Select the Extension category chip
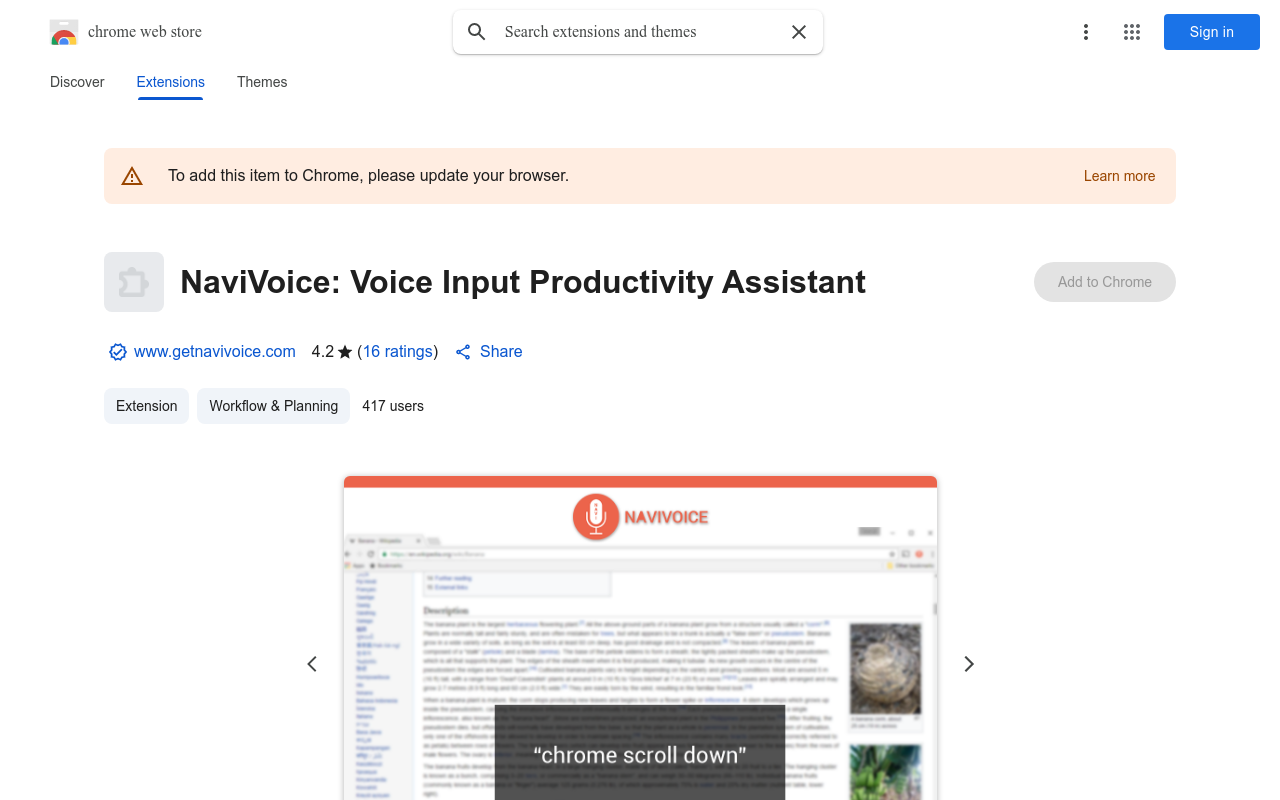This screenshot has height=800, width=1280. point(146,406)
